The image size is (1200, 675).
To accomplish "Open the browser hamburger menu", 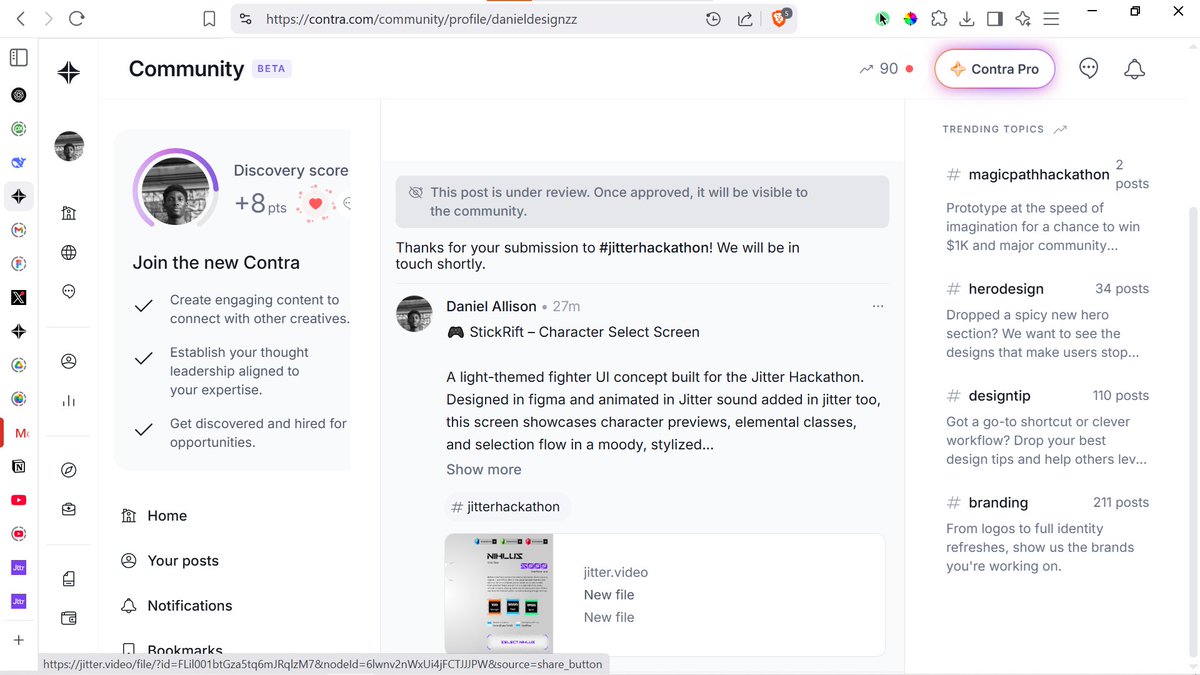I will [x=1051, y=19].
